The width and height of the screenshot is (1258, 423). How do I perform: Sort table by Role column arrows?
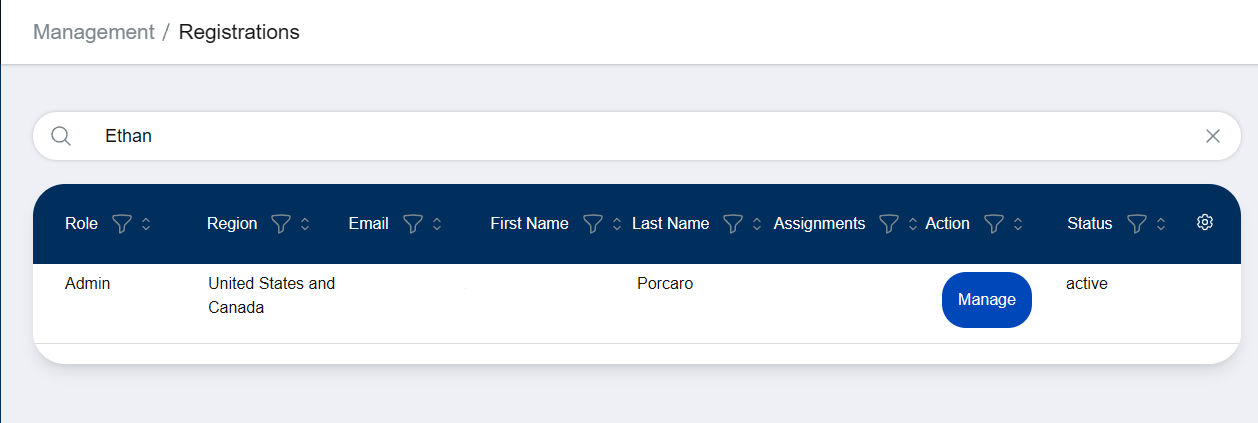click(x=146, y=224)
